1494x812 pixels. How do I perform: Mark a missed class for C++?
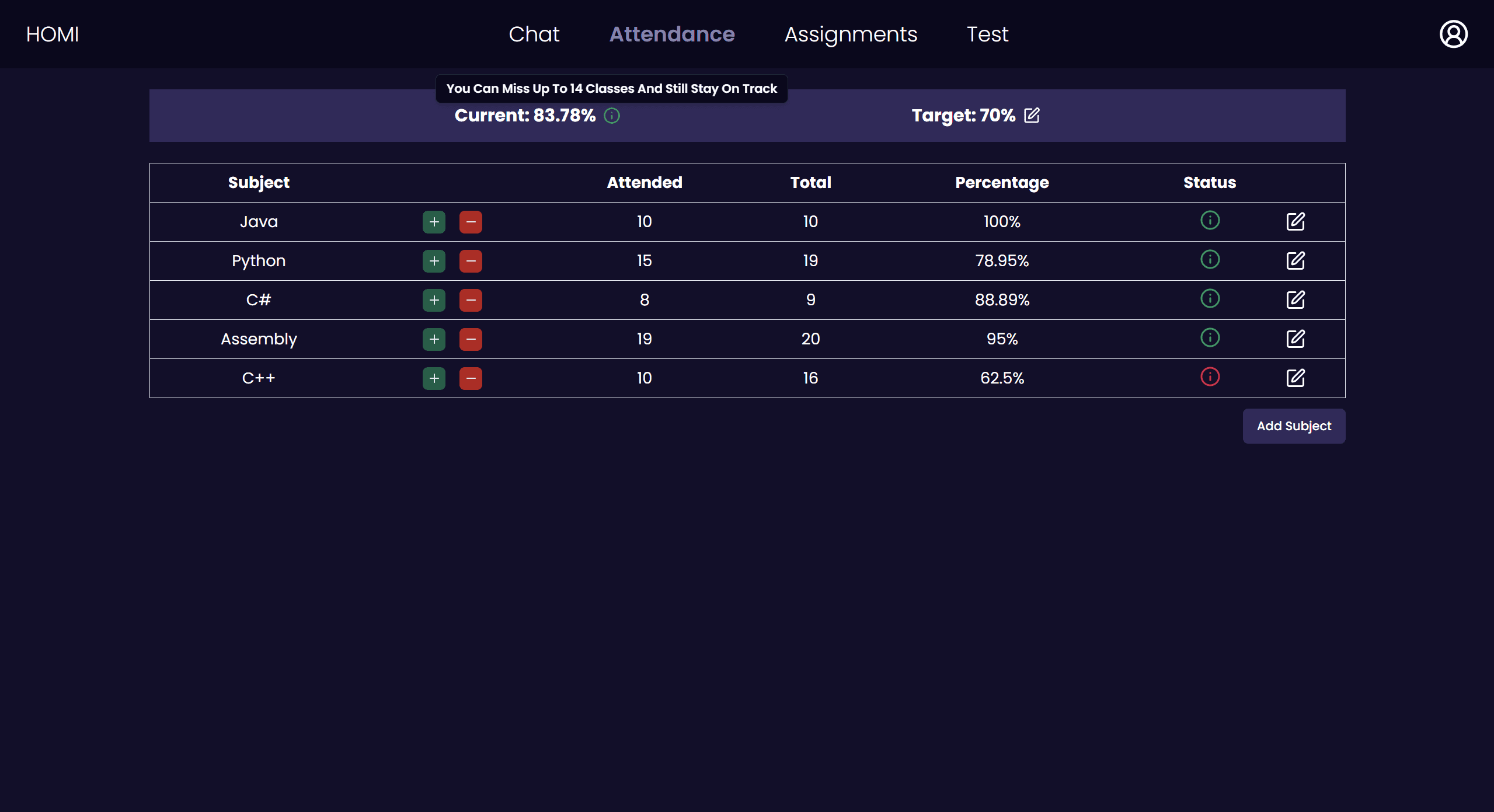(x=471, y=378)
